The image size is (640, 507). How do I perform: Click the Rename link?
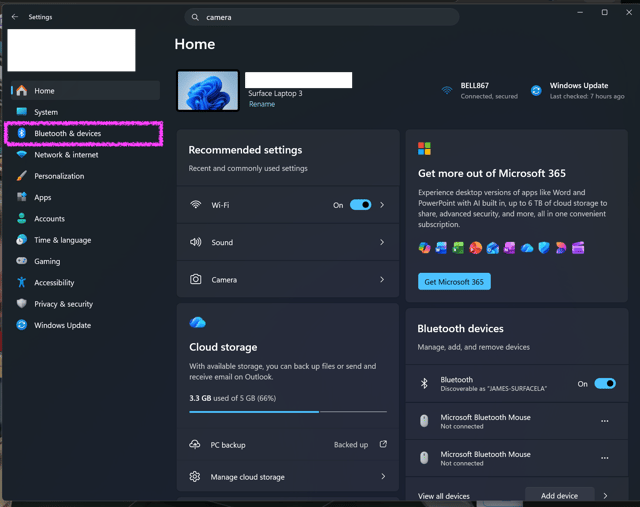262,104
